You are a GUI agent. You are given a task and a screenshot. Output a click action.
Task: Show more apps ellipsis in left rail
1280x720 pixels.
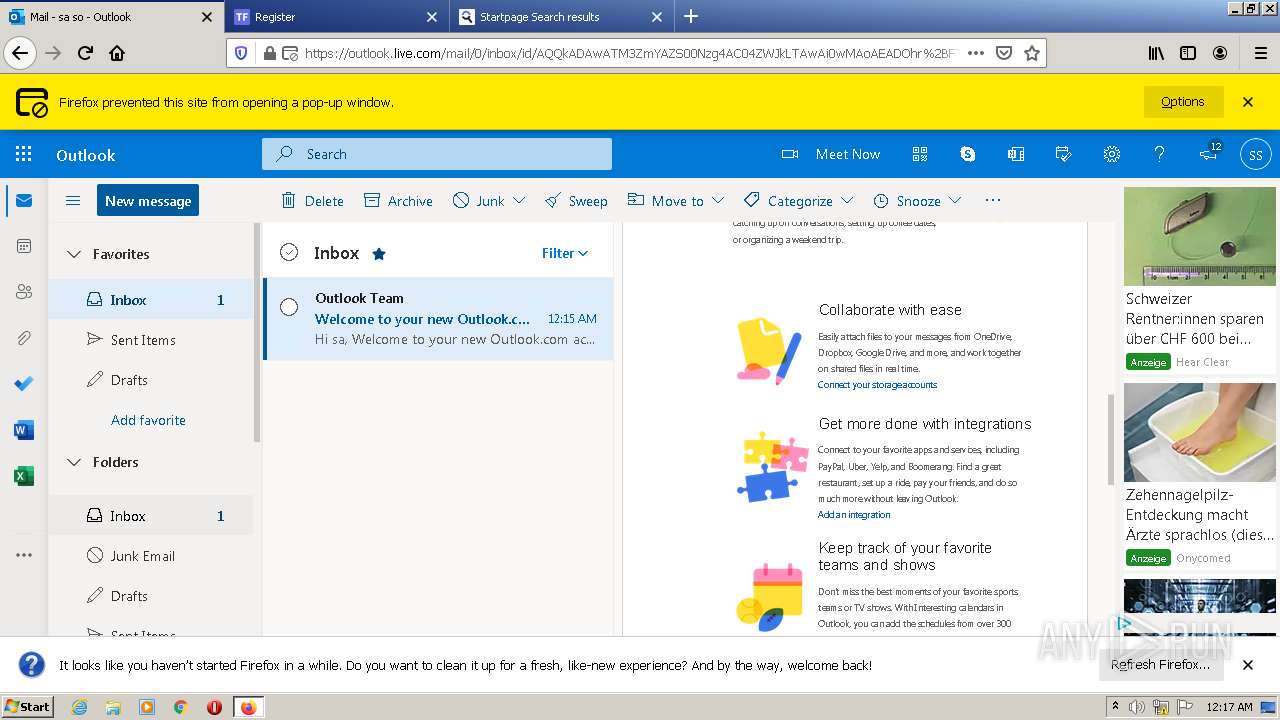coord(24,554)
